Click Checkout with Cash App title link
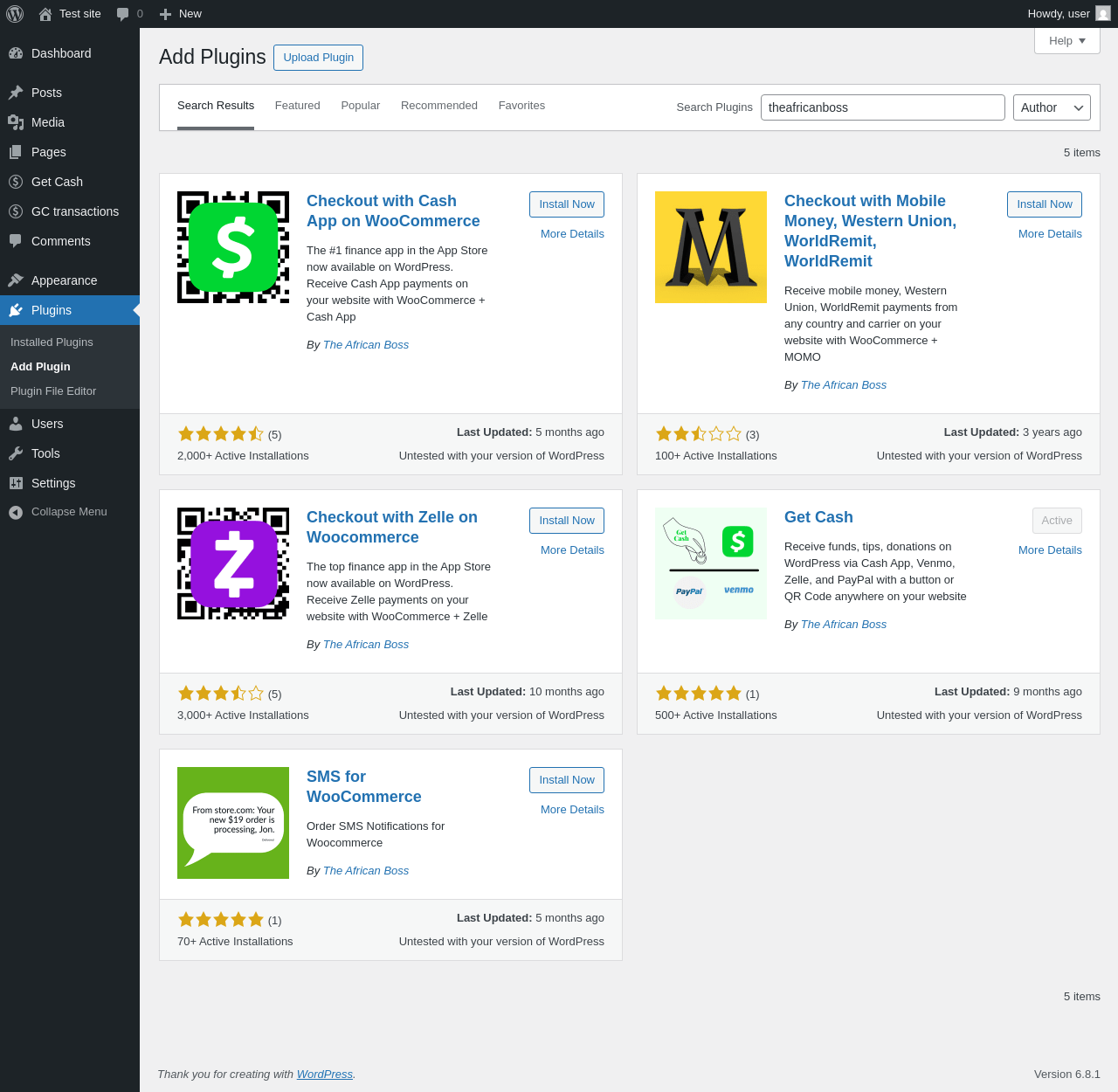 tap(393, 211)
